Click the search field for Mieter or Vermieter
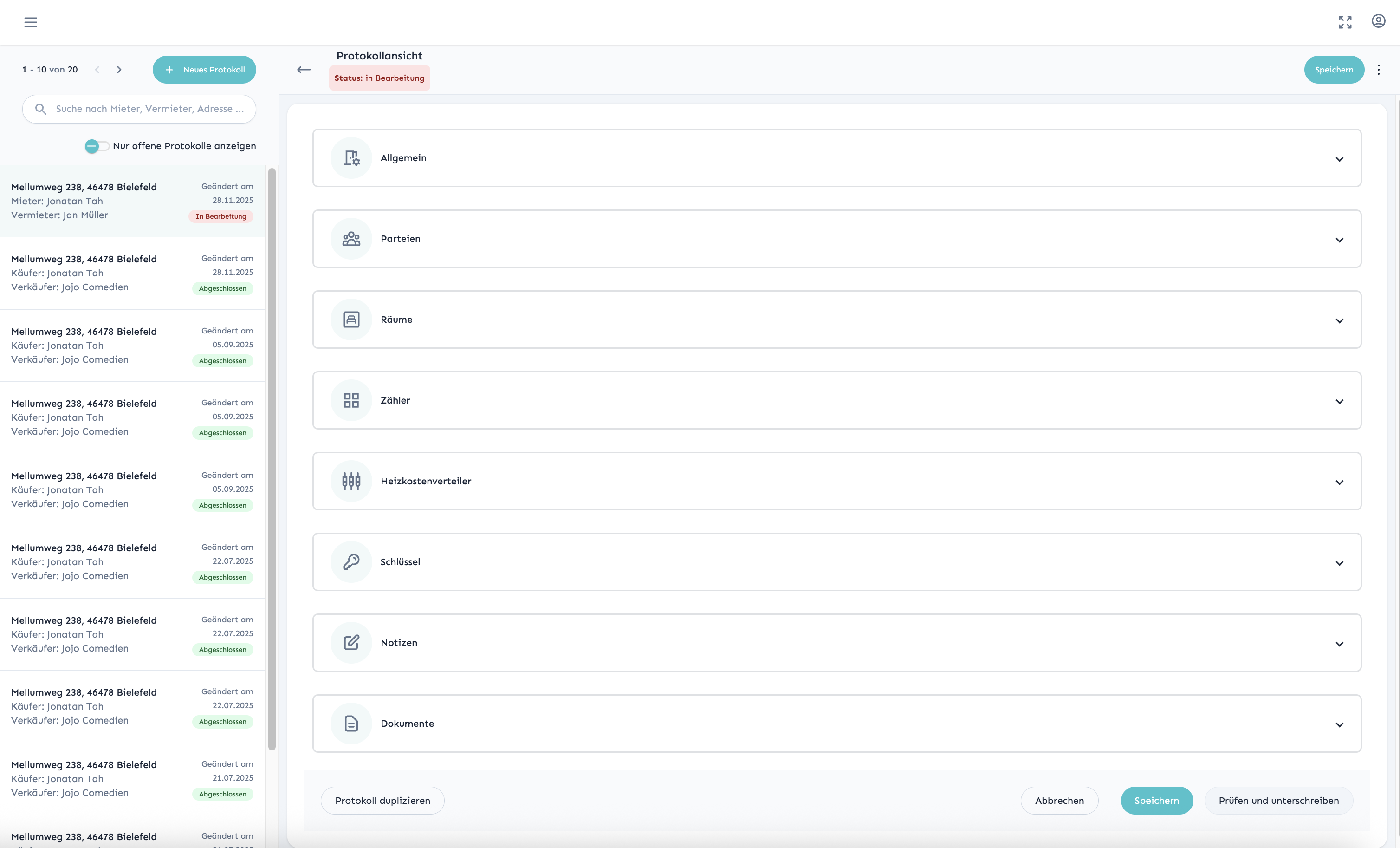Viewport: 1400px width, 848px height. coord(139,109)
